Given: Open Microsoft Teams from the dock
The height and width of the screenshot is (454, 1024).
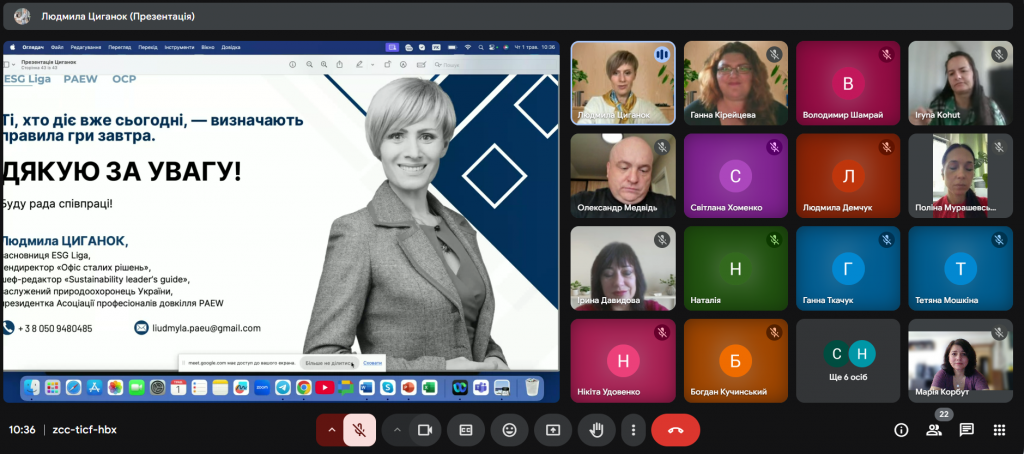Looking at the screenshot, I should click(x=481, y=387).
